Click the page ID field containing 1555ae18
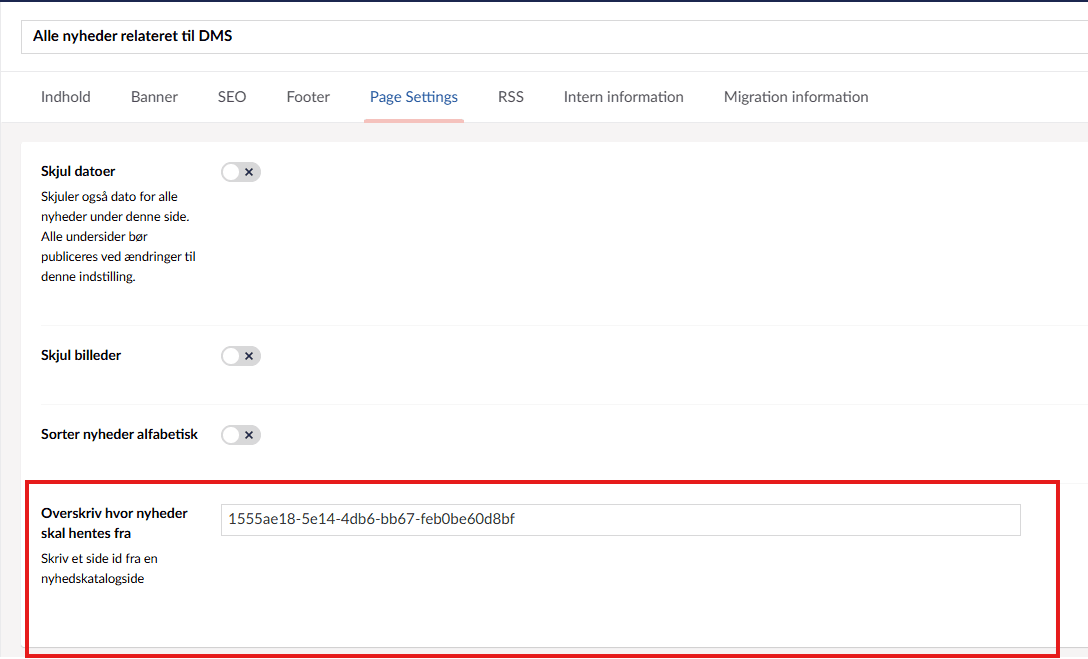 tap(620, 519)
